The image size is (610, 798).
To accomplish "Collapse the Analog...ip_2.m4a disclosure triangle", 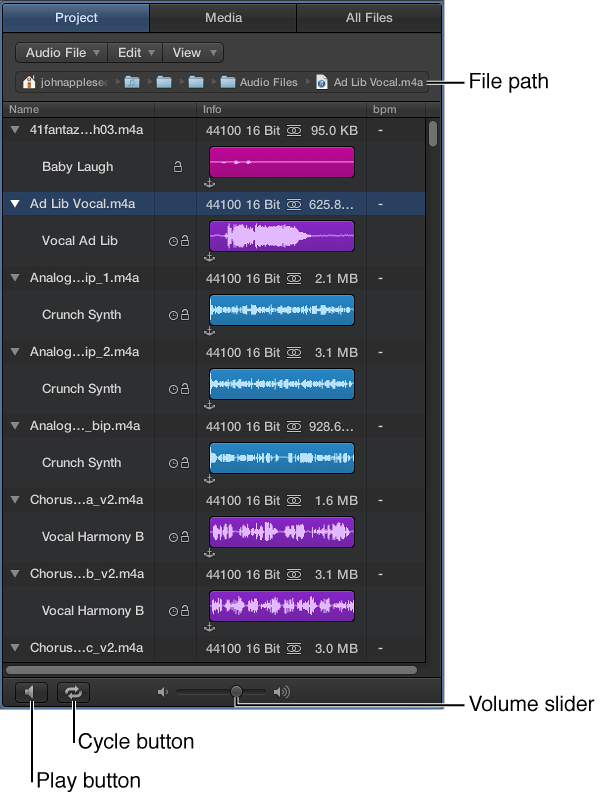I will (x=15, y=352).
